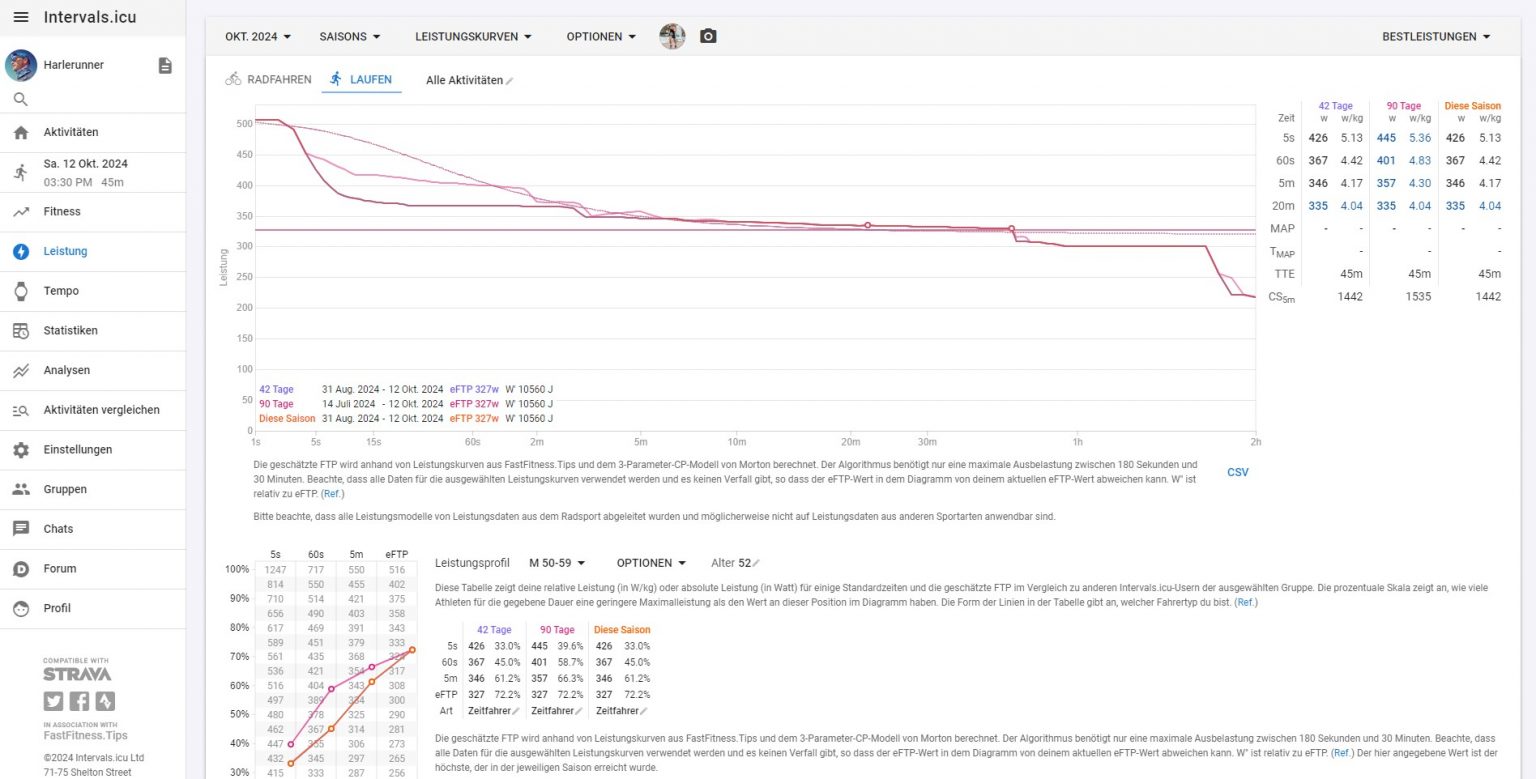
Task: Click the camera icon in the toolbar
Action: coord(709,36)
